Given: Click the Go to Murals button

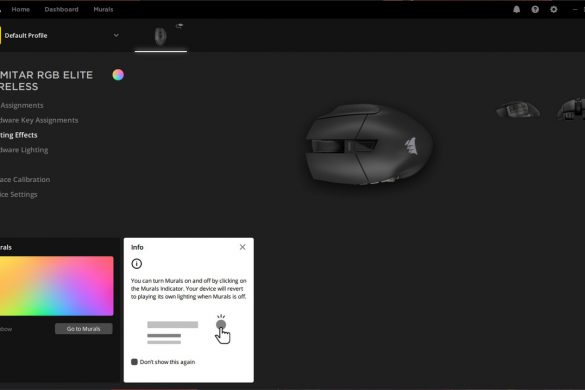Looking at the screenshot, I should pyautogui.click(x=84, y=329).
